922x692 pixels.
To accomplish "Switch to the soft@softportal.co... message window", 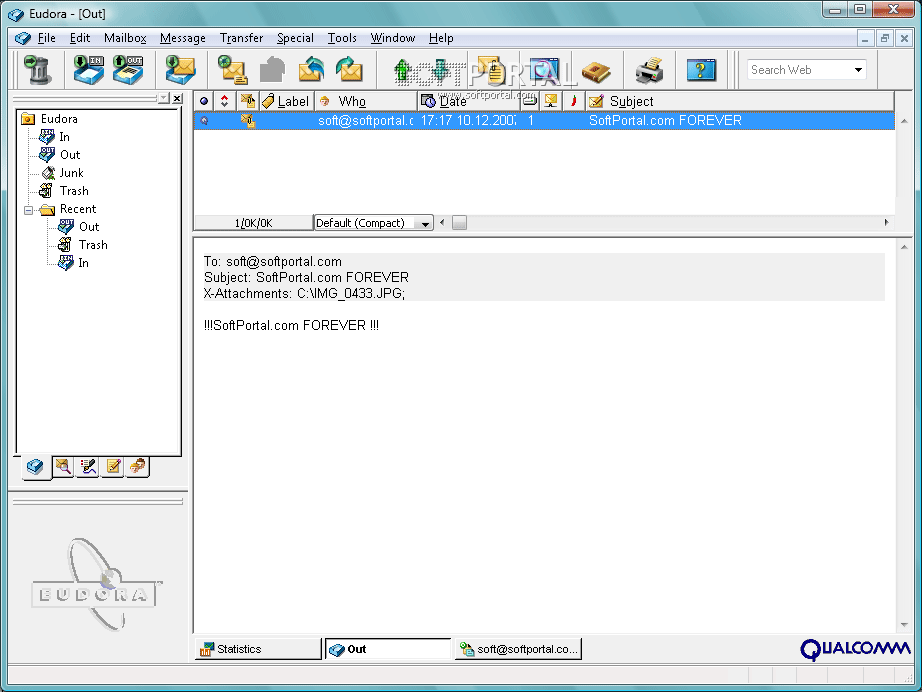I will (518, 649).
